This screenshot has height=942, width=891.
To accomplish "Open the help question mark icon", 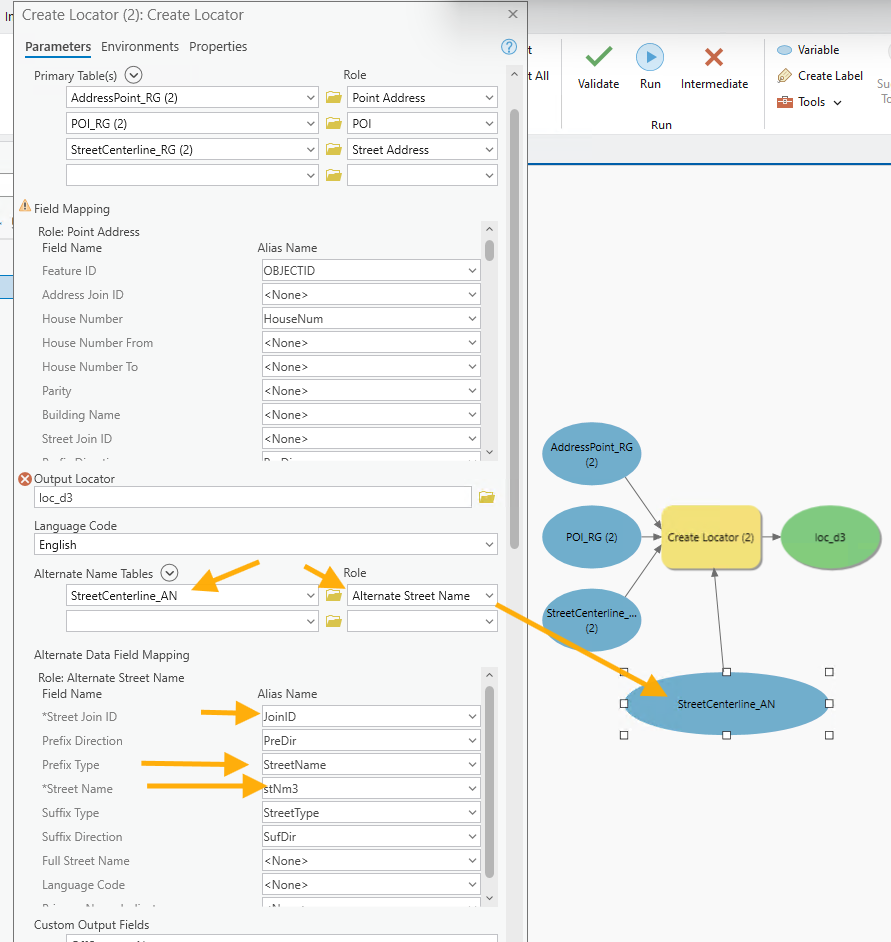I will click(508, 47).
